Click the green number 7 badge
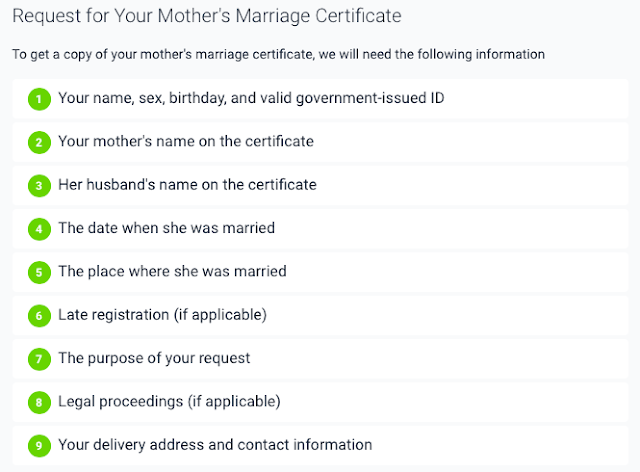This screenshot has height=472, width=640. [39, 358]
